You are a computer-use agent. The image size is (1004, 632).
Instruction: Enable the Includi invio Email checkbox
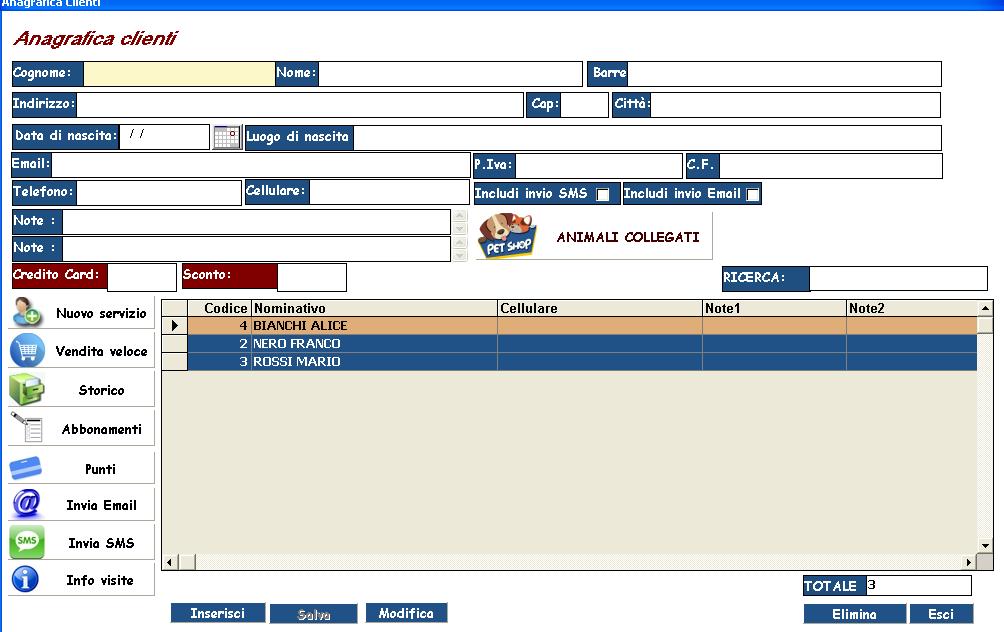753,194
